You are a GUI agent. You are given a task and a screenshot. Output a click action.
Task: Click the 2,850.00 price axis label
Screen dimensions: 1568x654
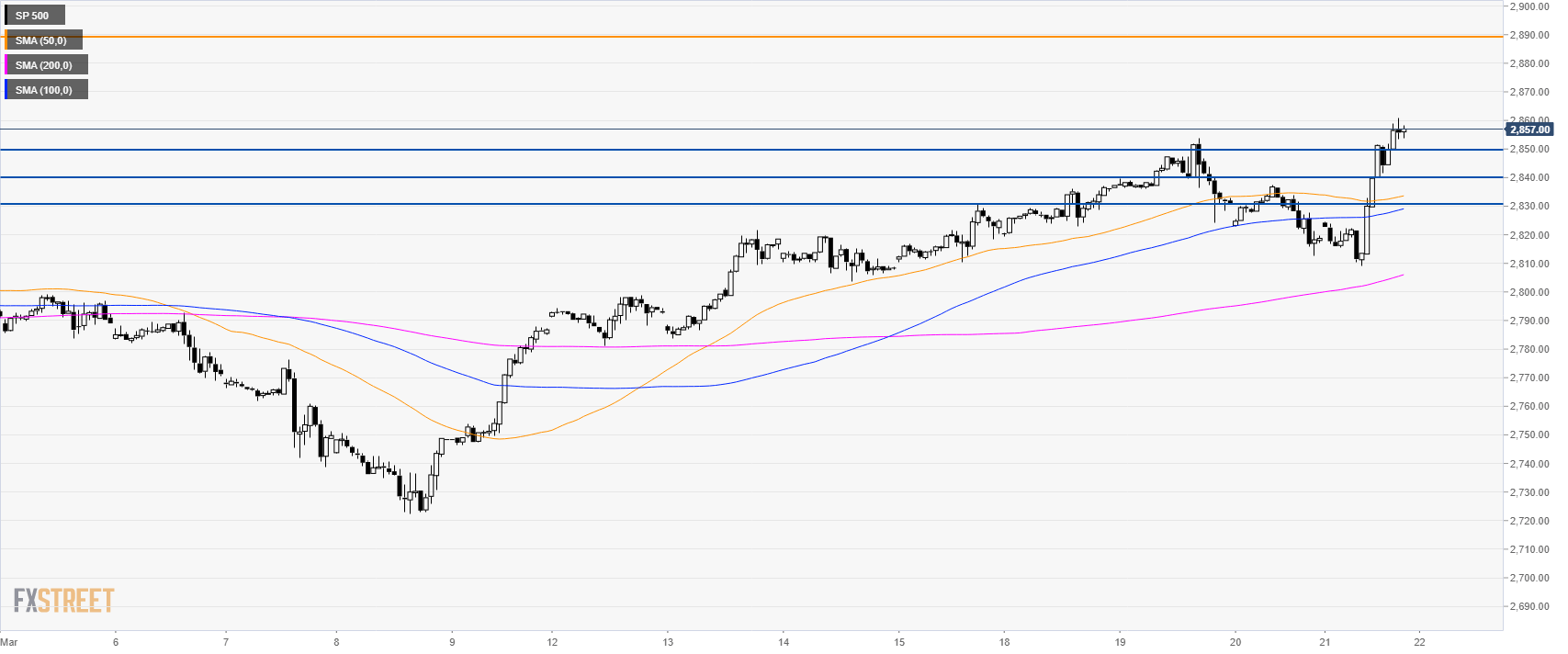click(x=1529, y=149)
